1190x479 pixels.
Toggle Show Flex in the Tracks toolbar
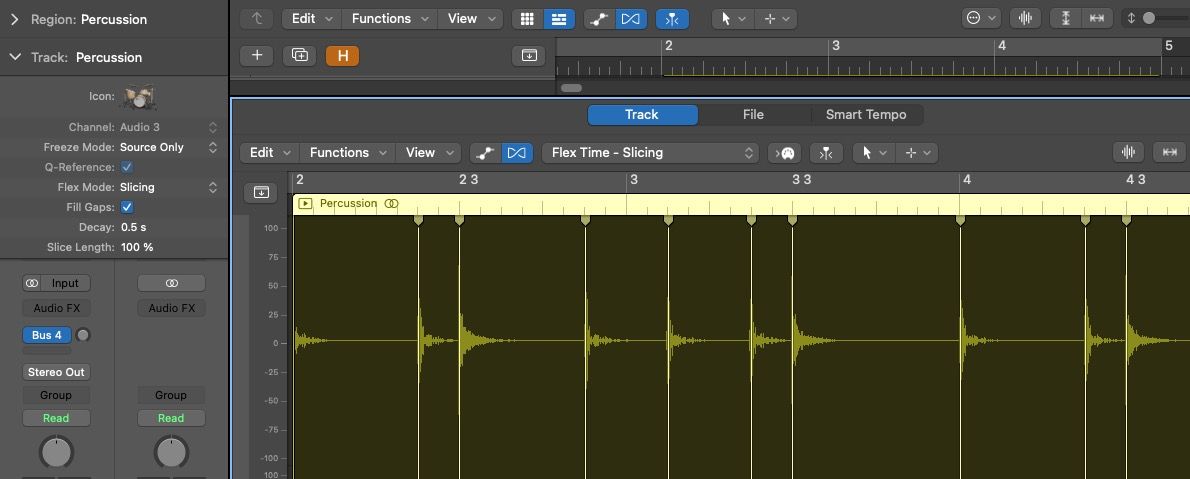[x=631, y=18]
